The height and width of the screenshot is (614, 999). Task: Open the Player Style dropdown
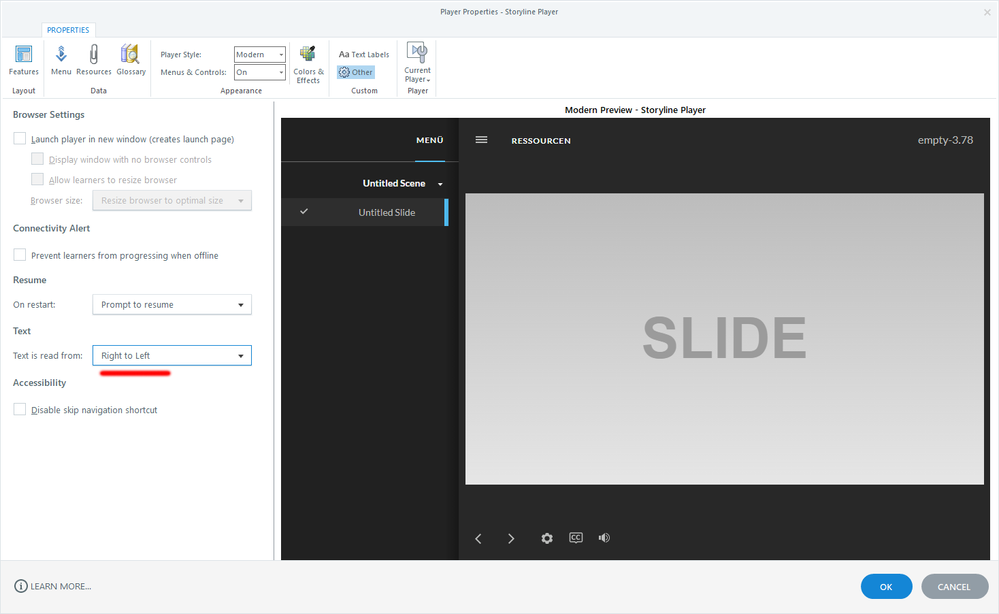tap(260, 55)
